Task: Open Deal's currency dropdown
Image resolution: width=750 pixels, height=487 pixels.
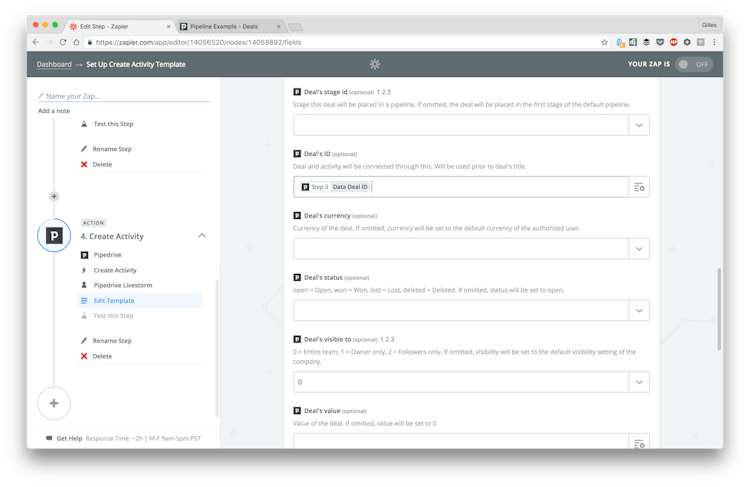Action: click(639, 248)
